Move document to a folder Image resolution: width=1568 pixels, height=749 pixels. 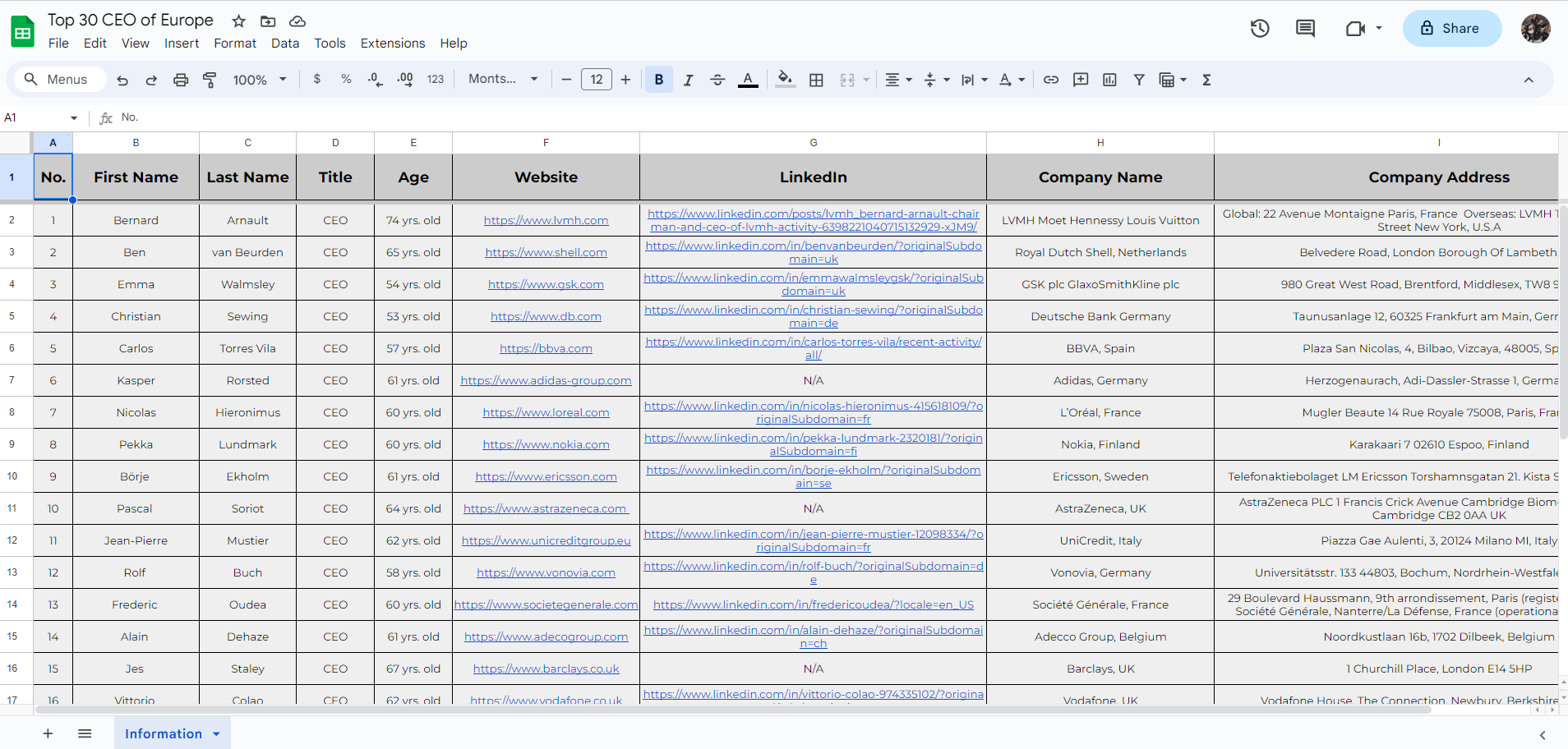tap(268, 21)
